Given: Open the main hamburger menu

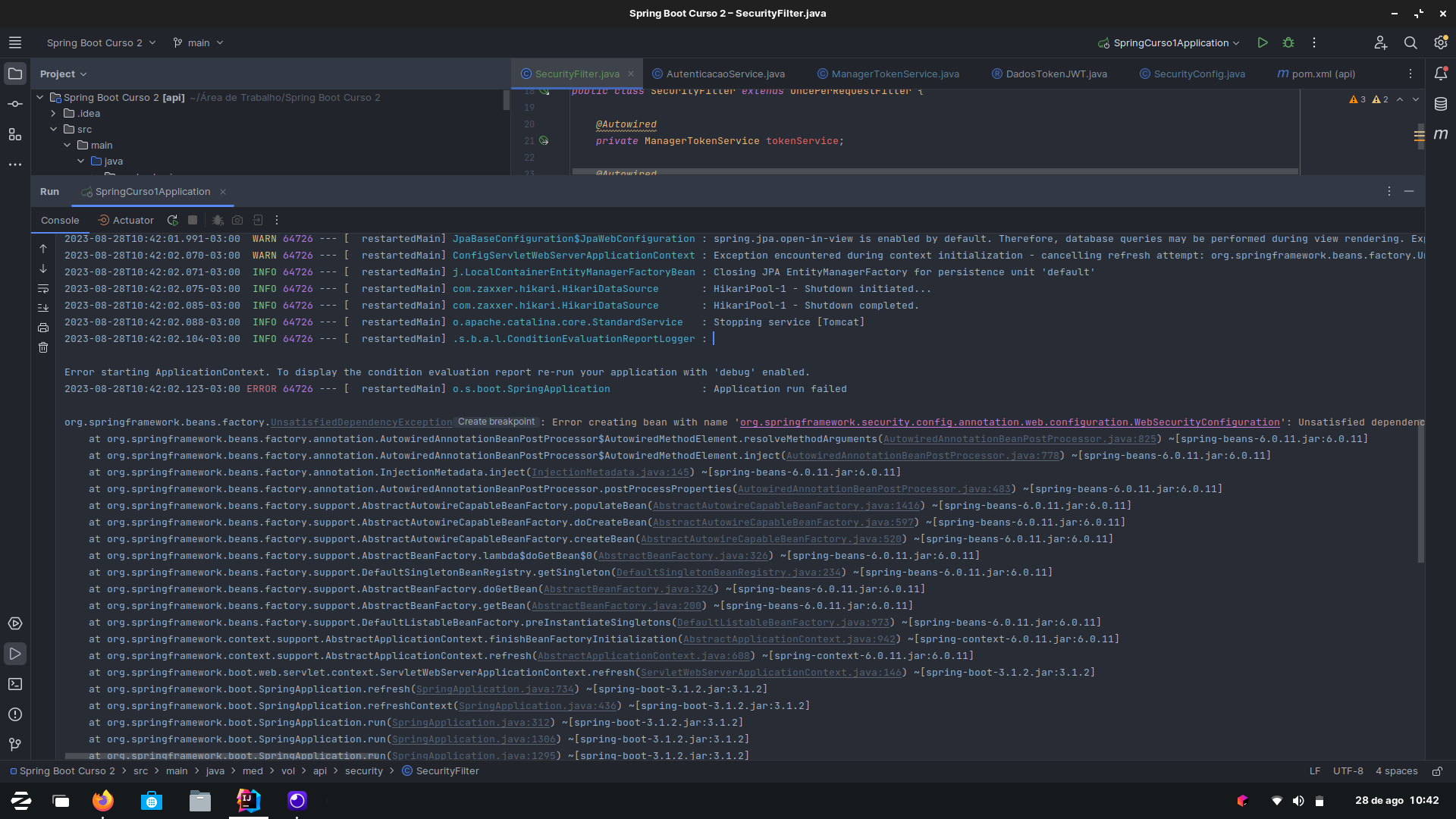Looking at the screenshot, I should click(x=15, y=43).
